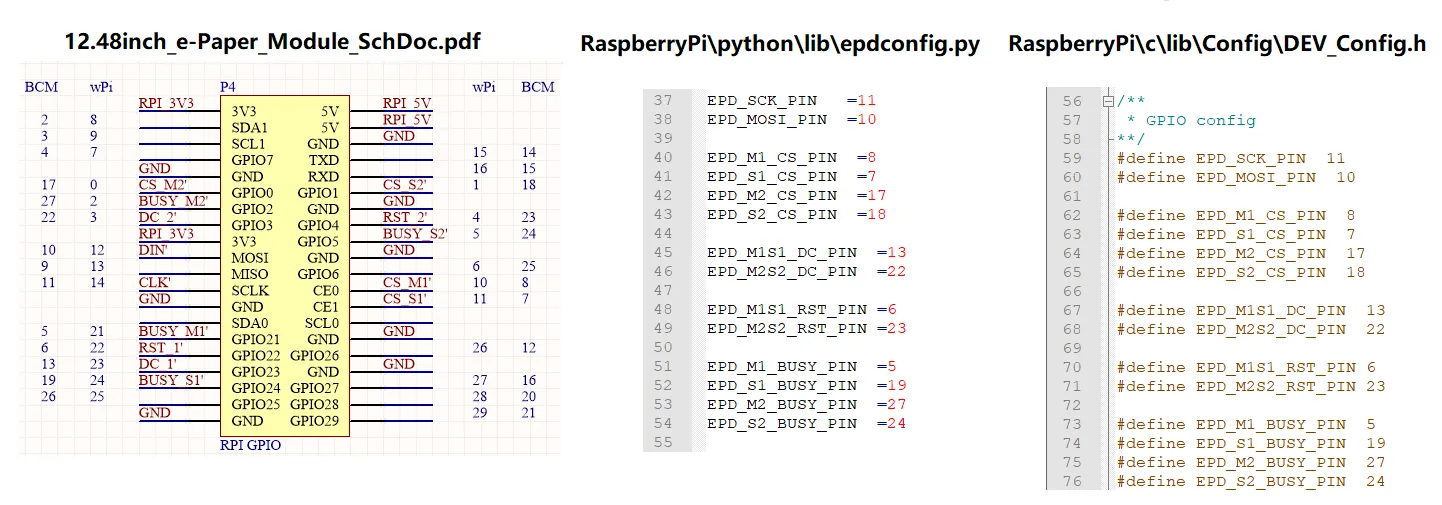Select the DC_1' net label
This screenshot has width=1442, height=505.
(158, 363)
